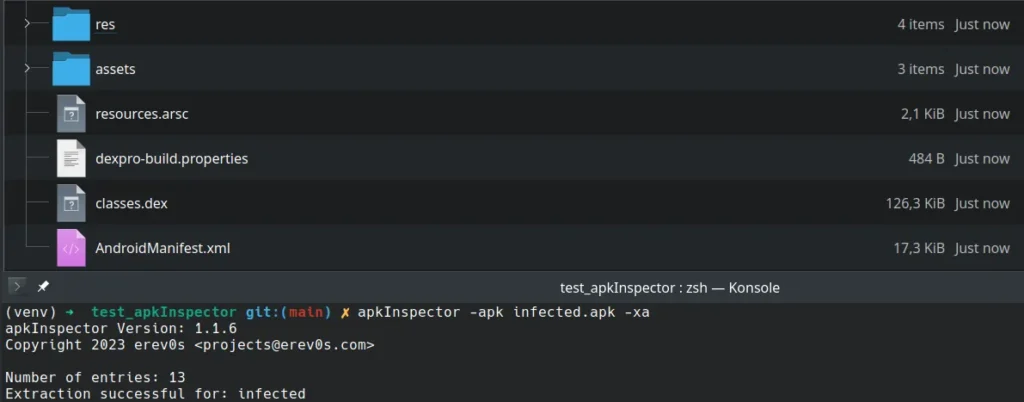The image size is (1024, 402).
Task: Select the AndroidManifest.xml code file icon
Action: pyautogui.click(x=71, y=248)
